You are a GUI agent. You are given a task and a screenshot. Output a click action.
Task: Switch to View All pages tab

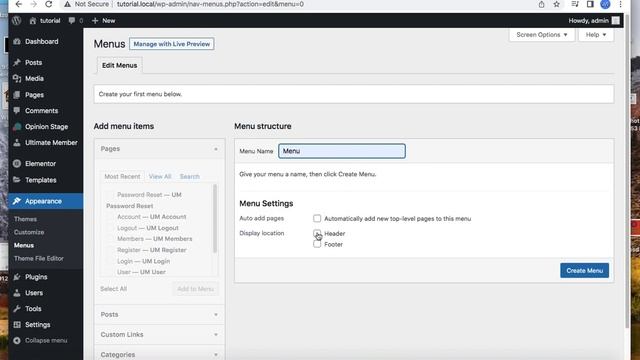click(160, 176)
